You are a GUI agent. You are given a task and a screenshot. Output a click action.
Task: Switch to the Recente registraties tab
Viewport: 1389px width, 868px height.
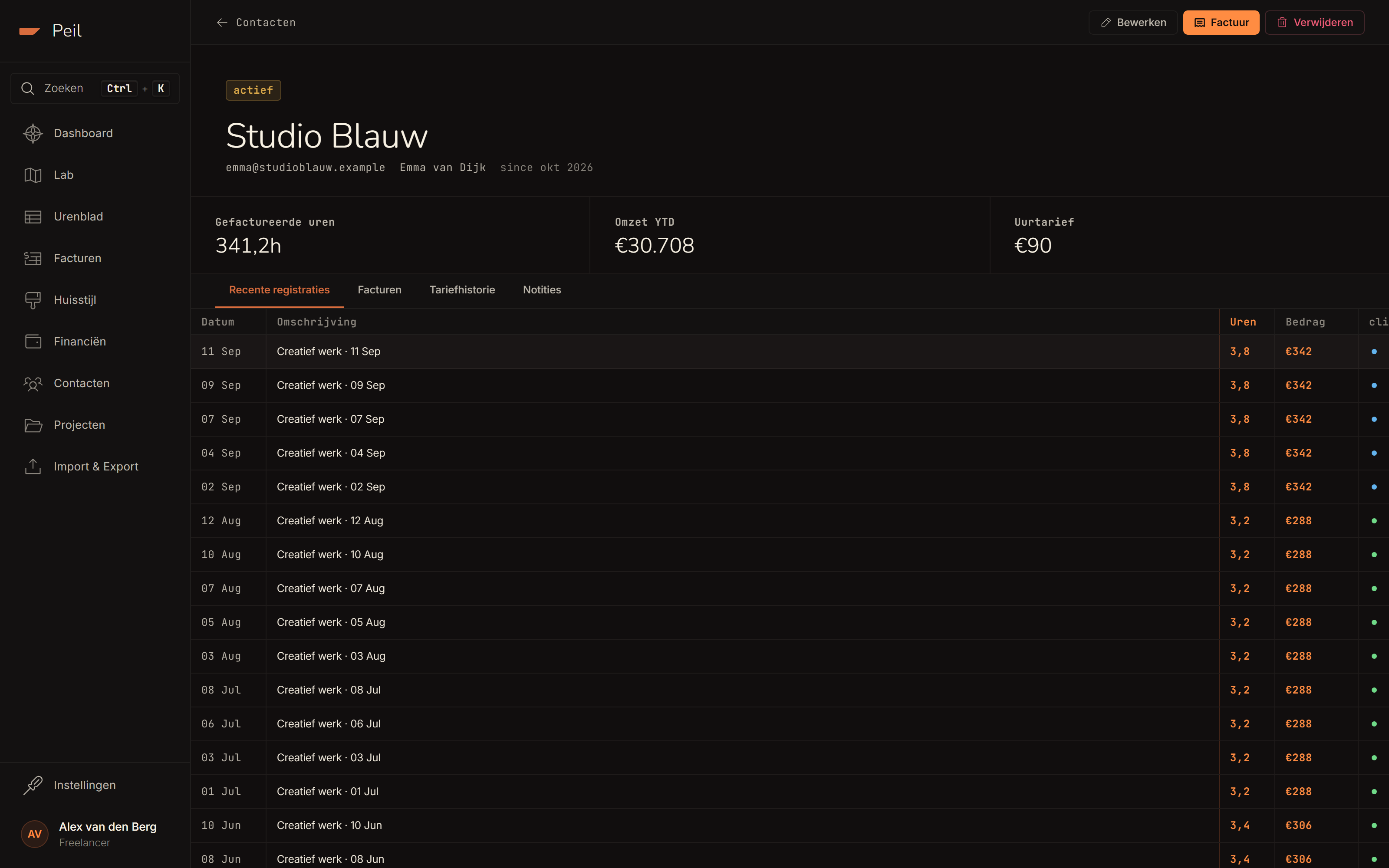(280, 290)
